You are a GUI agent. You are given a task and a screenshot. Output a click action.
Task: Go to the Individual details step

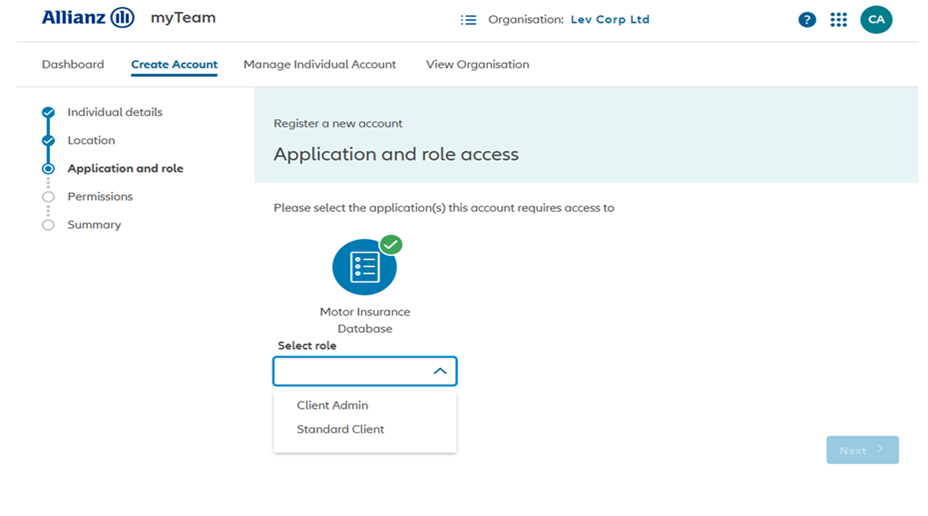(x=115, y=112)
